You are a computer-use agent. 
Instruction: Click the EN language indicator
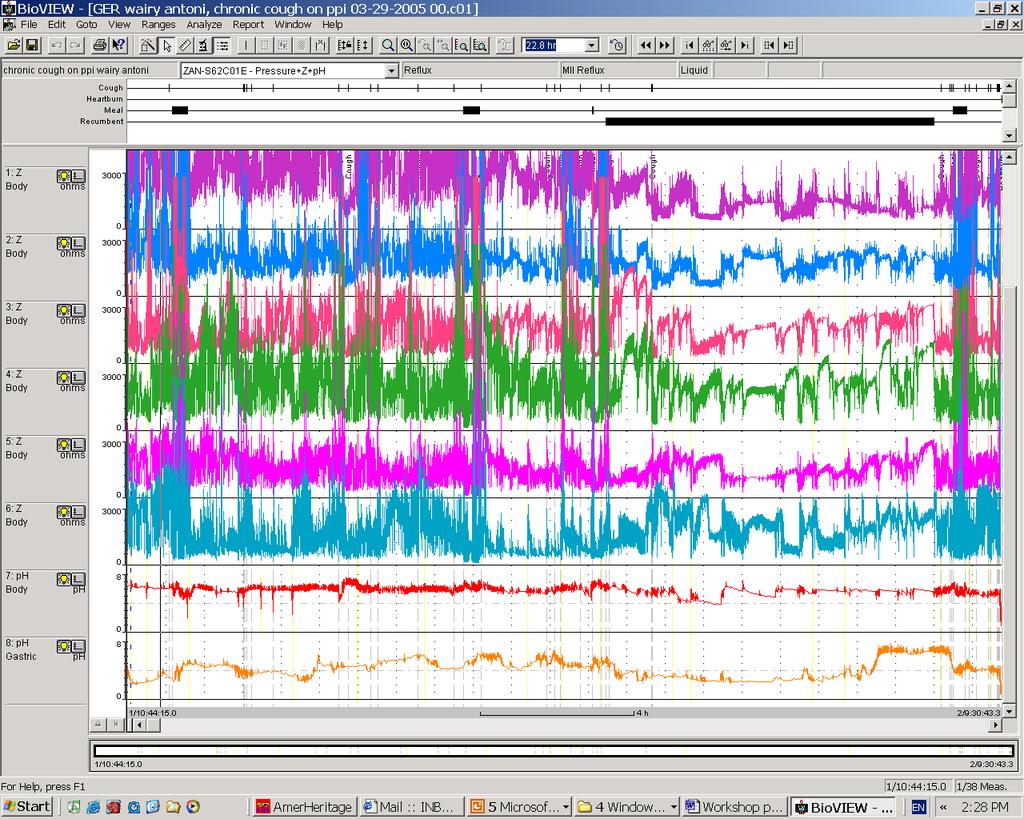pyautogui.click(x=918, y=807)
